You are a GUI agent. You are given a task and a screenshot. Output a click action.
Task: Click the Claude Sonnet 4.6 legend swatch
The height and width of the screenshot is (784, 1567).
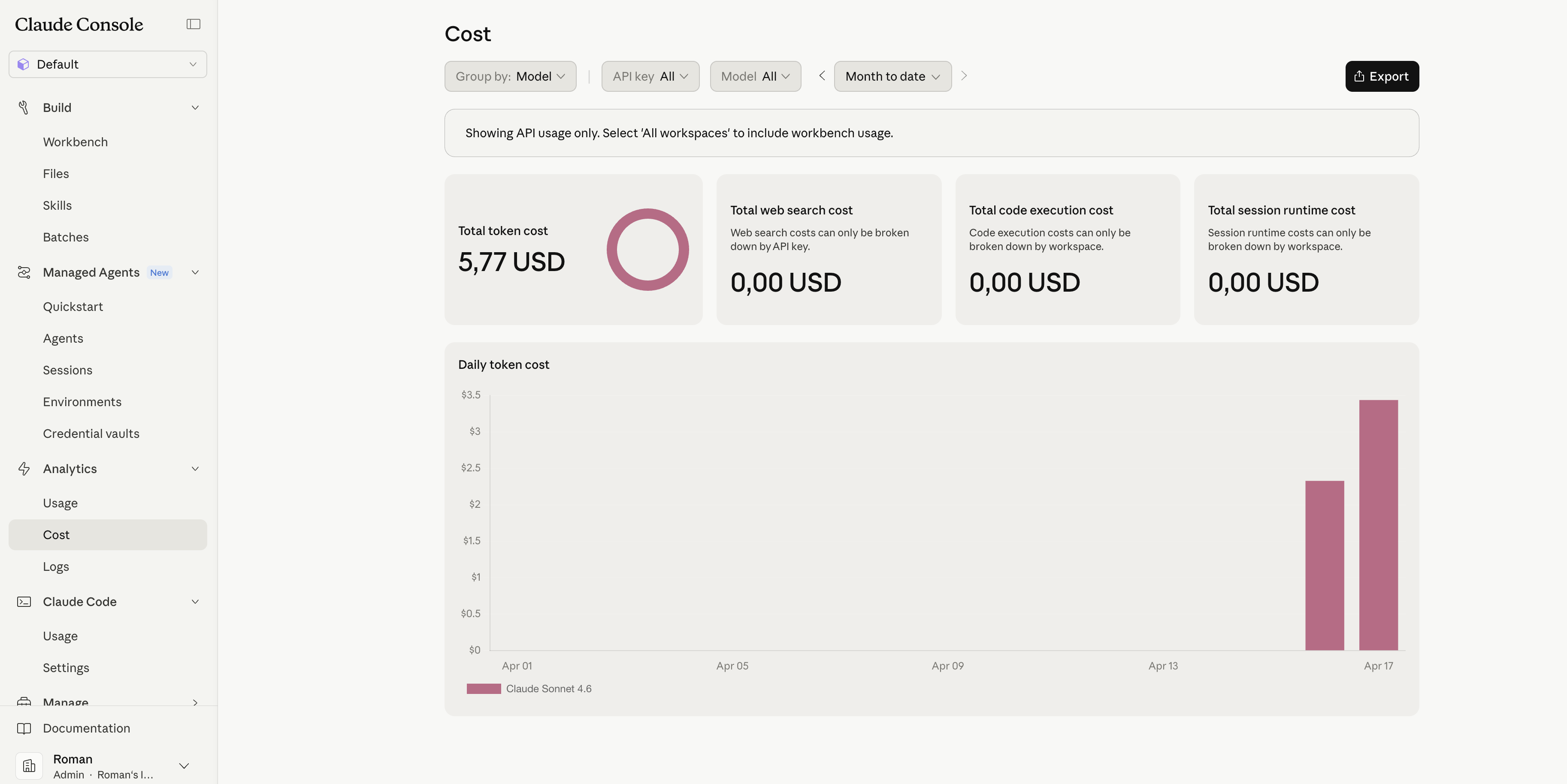484,688
